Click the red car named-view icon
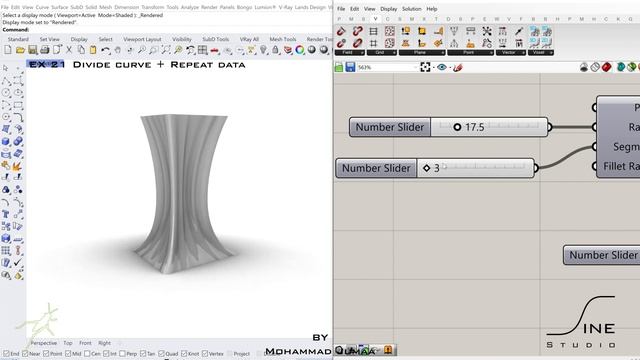 (x=214, y=50)
